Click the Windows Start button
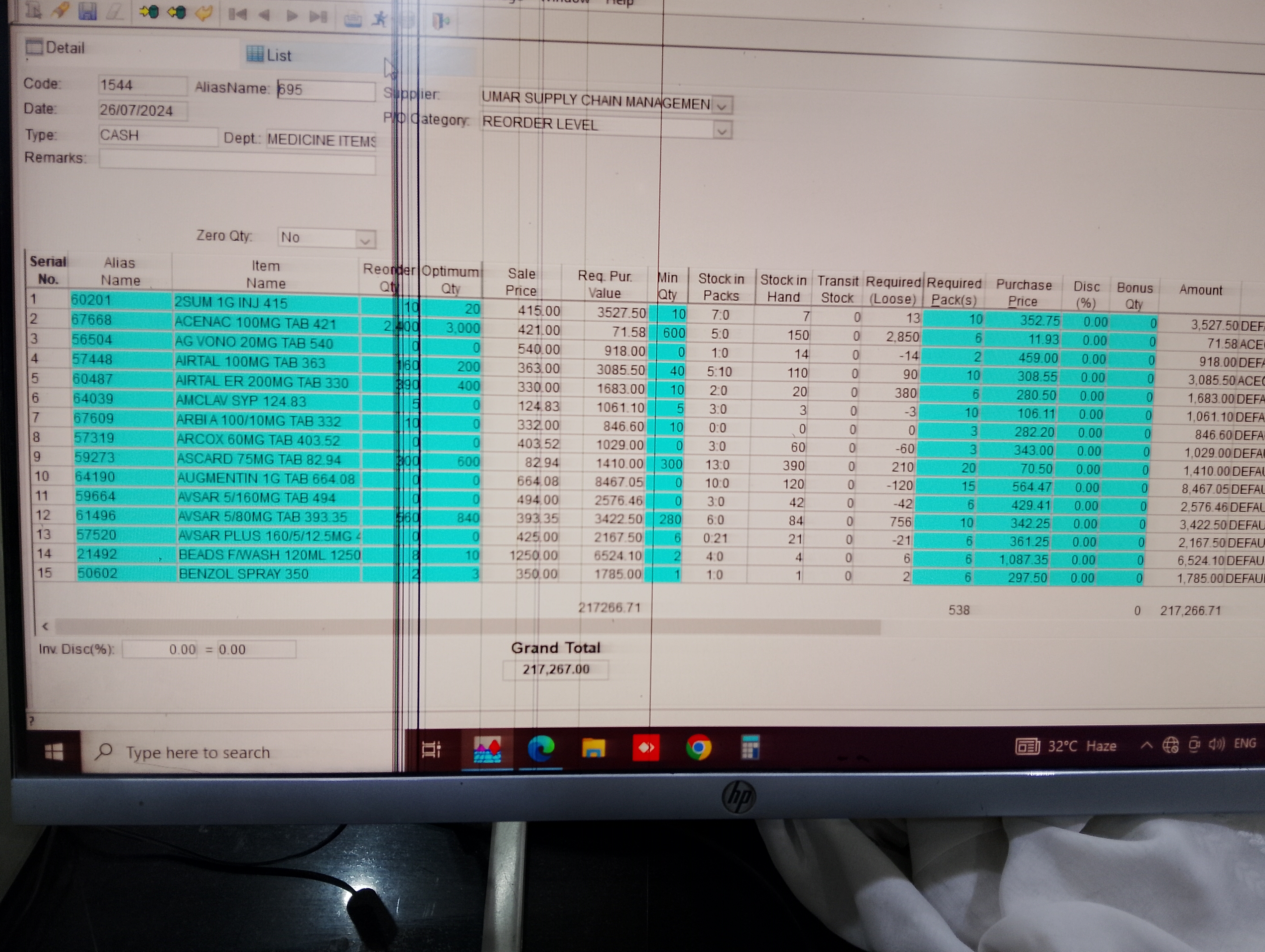This screenshot has height=952, width=1265. point(54,751)
